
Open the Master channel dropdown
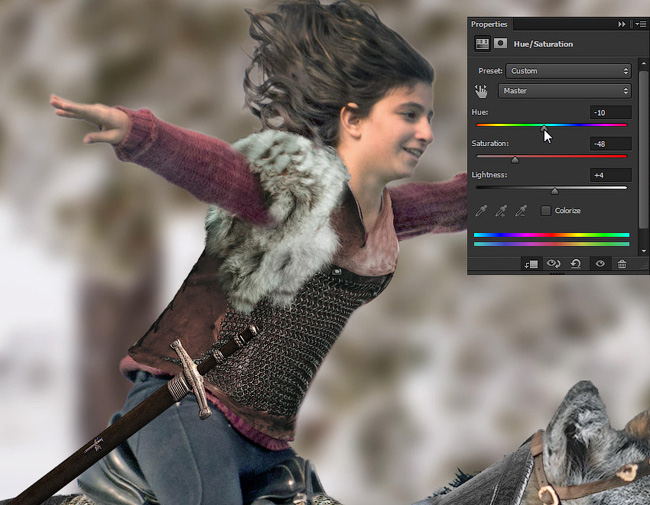click(565, 91)
